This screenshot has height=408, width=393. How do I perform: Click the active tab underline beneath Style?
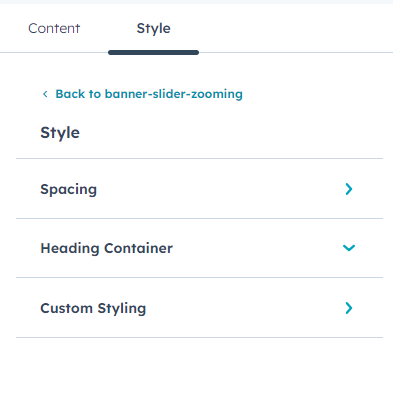pyautogui.click(x=153, y=52)
